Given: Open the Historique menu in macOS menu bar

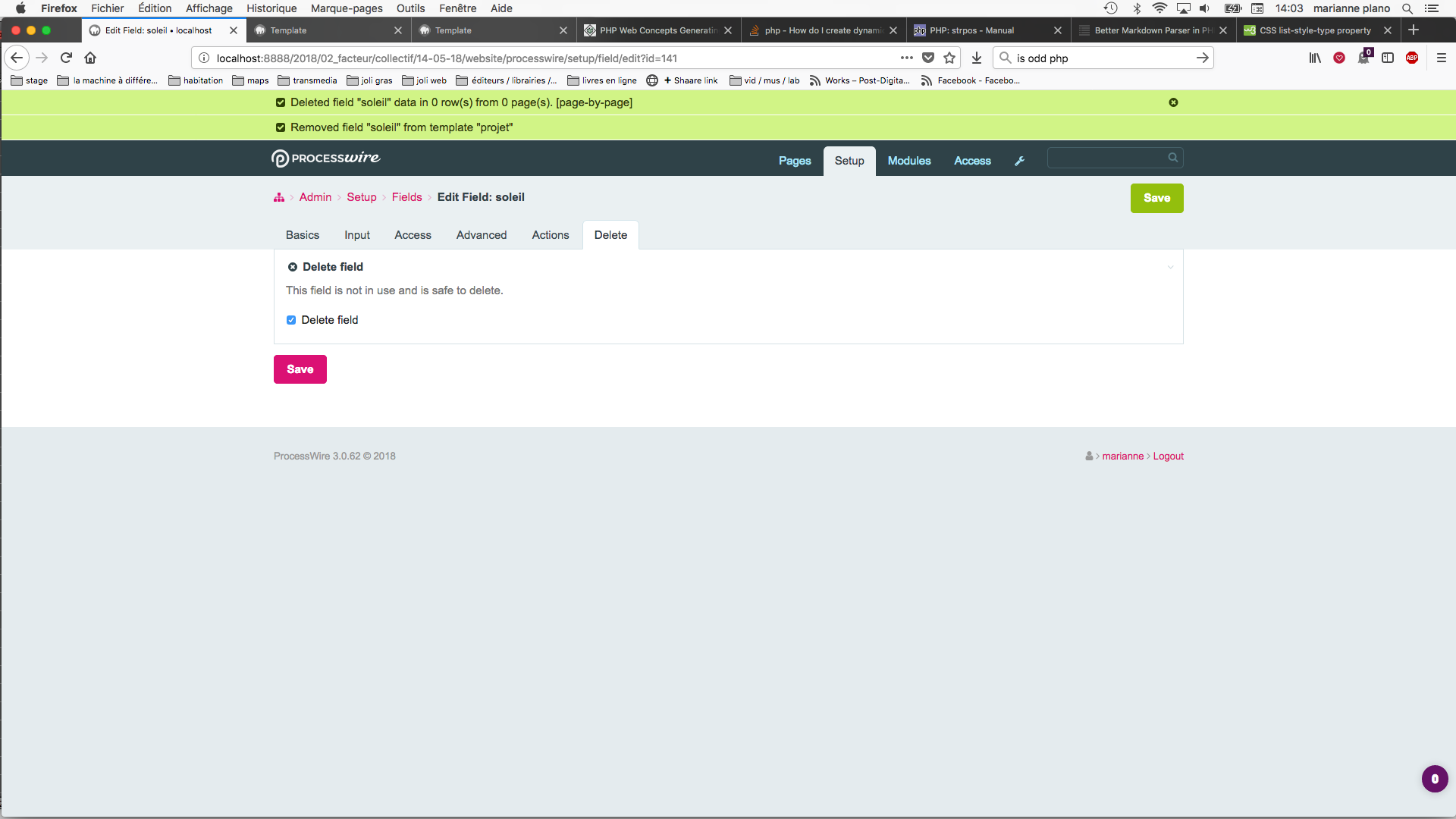Looking at the screenshot, I should (271, 8).
